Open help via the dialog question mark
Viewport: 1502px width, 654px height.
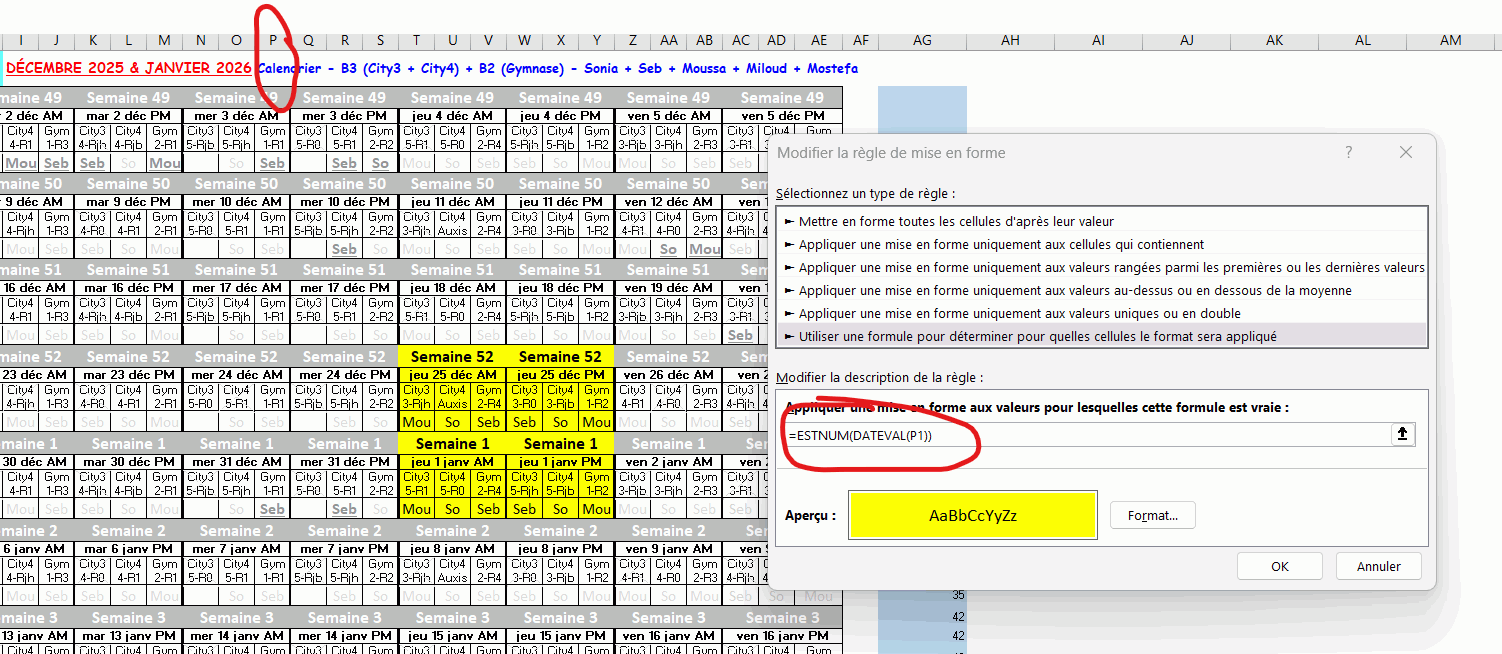[1348, 153]
